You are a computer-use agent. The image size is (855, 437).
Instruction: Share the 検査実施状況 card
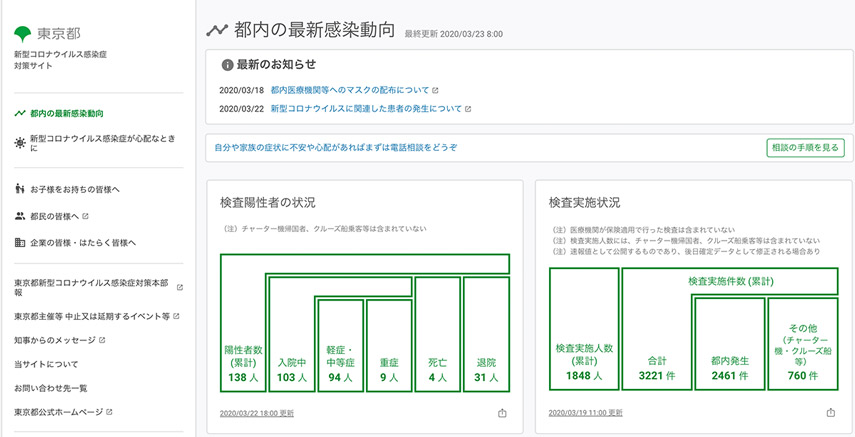point(830,412)
